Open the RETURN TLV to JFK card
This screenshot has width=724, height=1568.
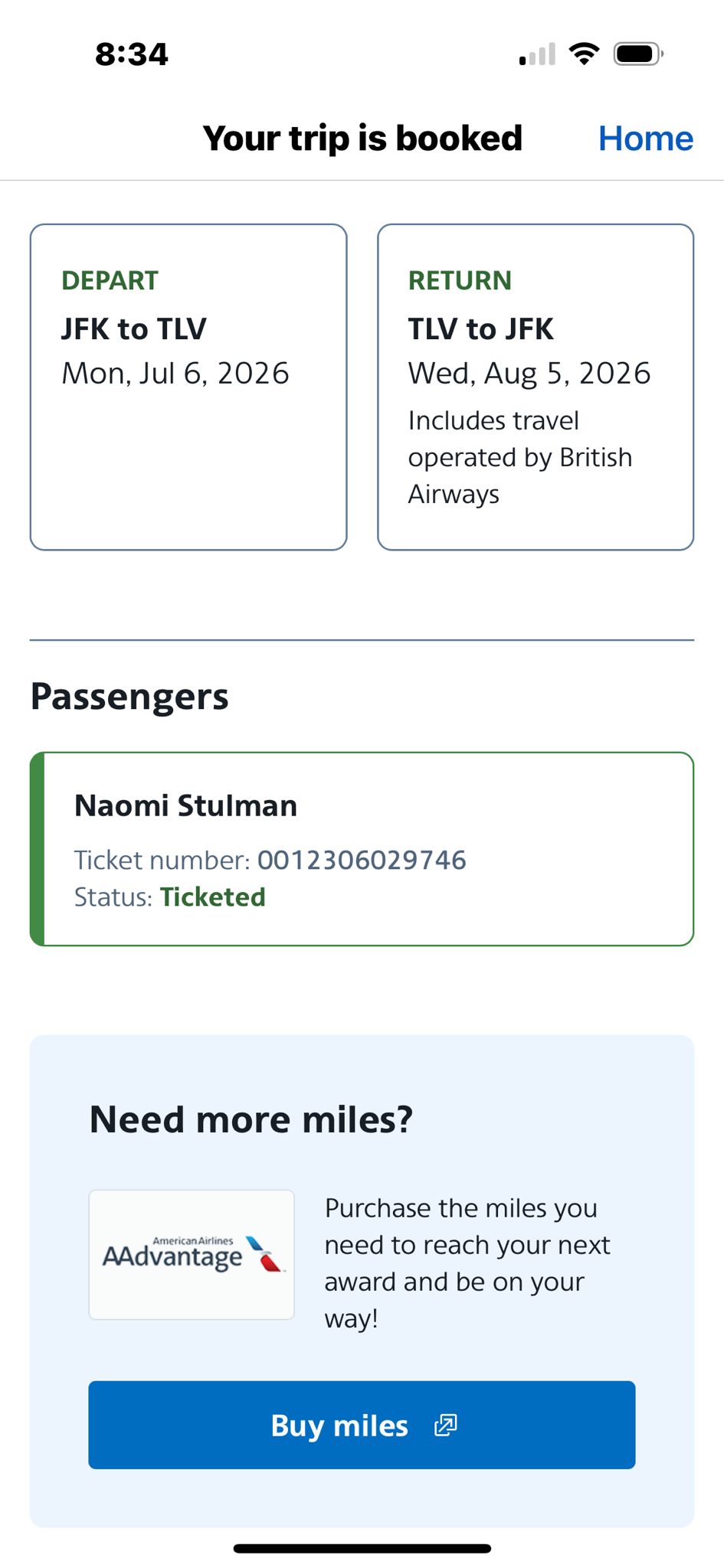point(535,387)
